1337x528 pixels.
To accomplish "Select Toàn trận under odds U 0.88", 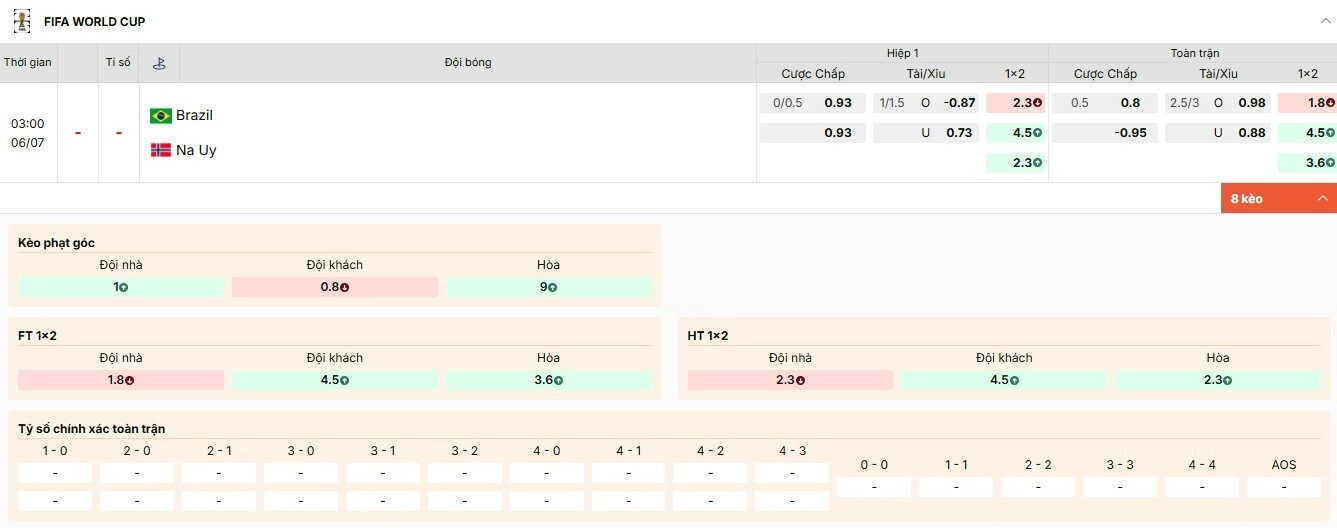I will (1218, 133).
